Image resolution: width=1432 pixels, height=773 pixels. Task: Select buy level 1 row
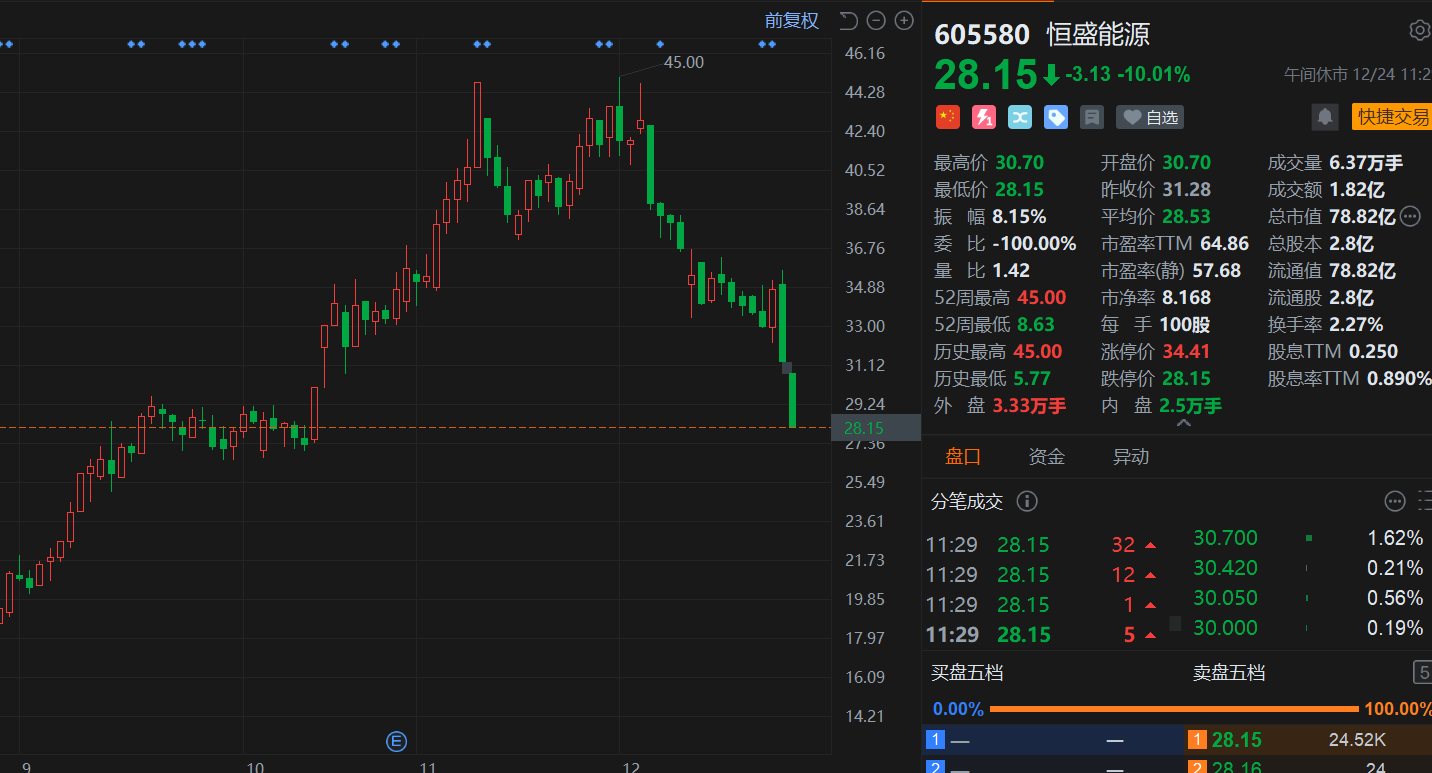[x=1053, y=740]
